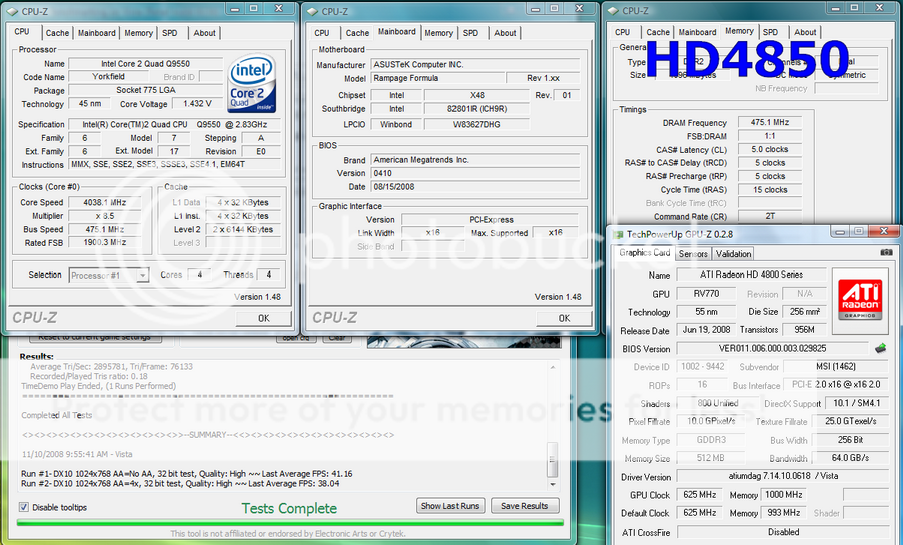The image size is (903, 545).
Task: Click the motherboard model Rampage Formula
Action: pyautogui.click(x=437, y=78)
